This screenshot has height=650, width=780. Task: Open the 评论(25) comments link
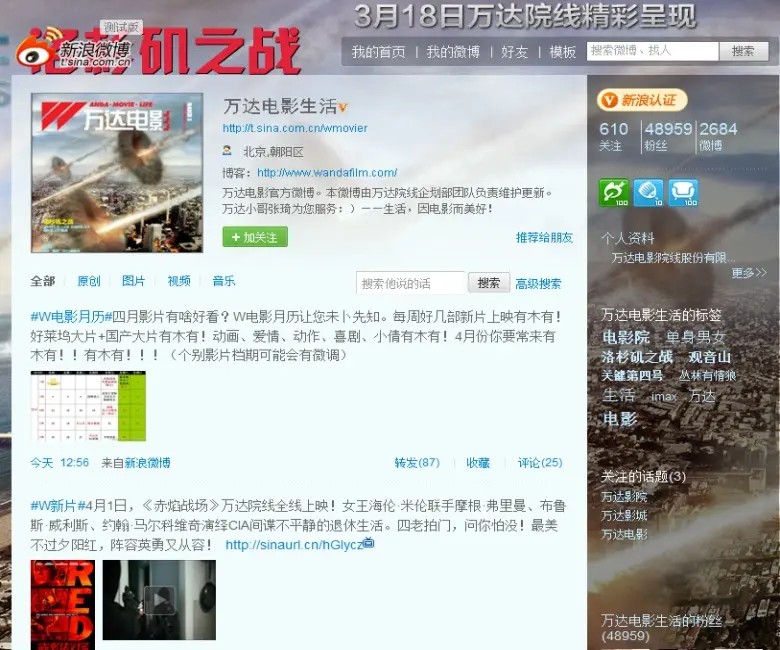coord(540,463)
